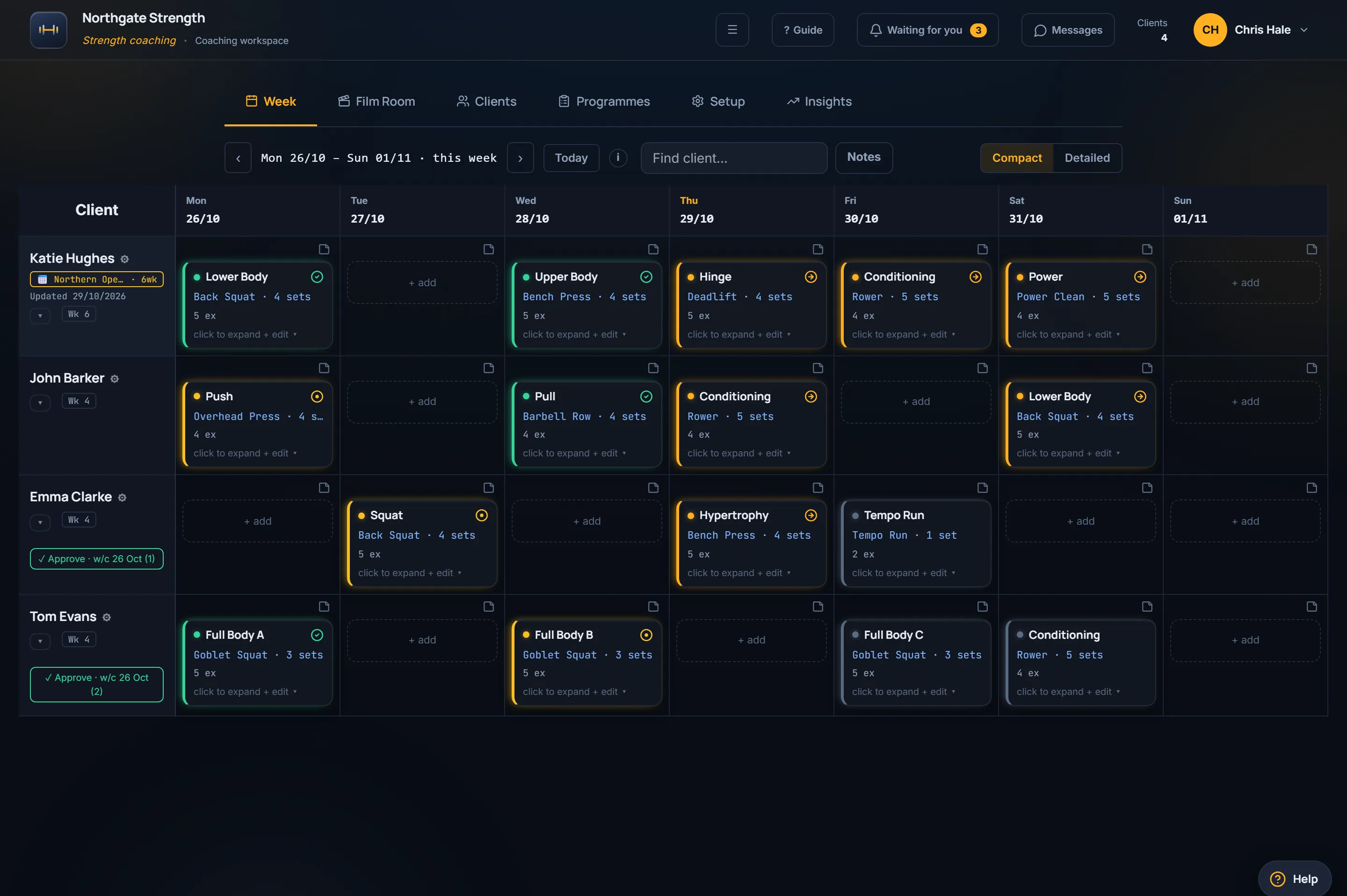The width and height of the screenshot is (1347, 896).
Task: Approve Emma Clarke w/c 26 Oct
Action: [96, 559]
